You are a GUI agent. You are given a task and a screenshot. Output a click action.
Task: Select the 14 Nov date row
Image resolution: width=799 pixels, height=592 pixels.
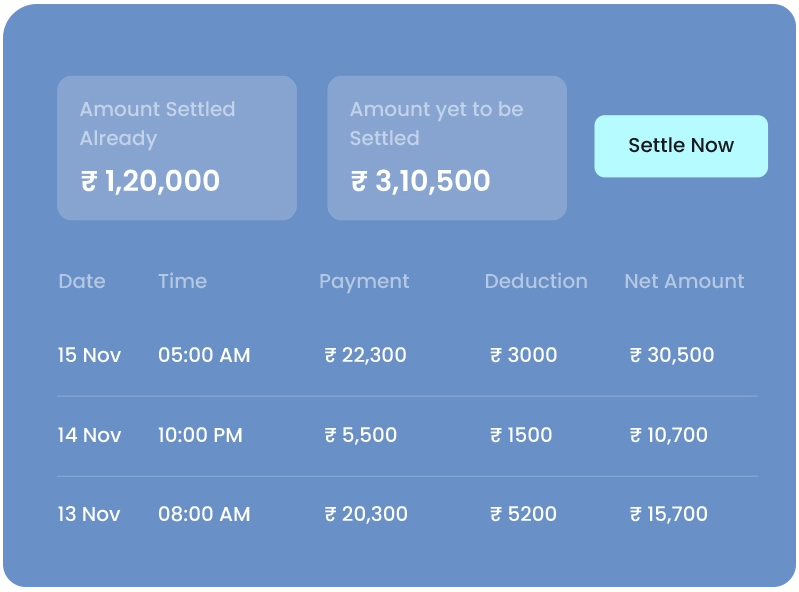tap(90, 435)
